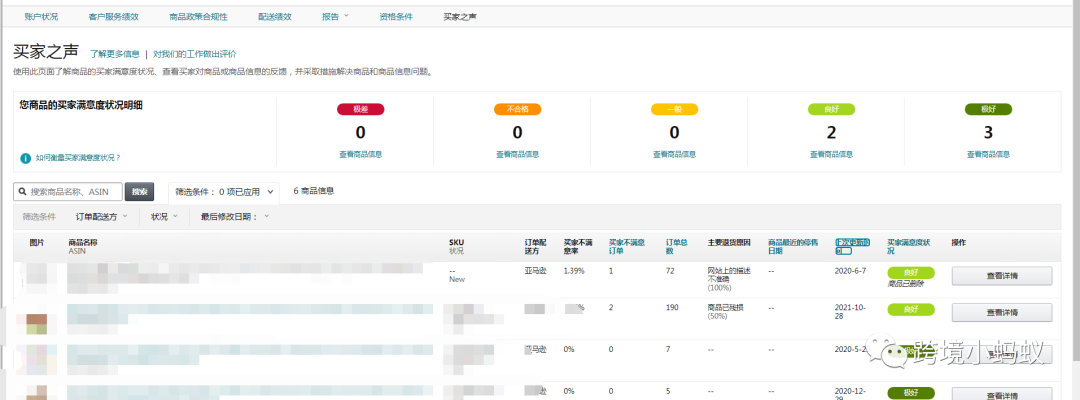Click the yellow 一般 status badge
This screenshot has height=400, width=1080.
[x=674, y=109]
